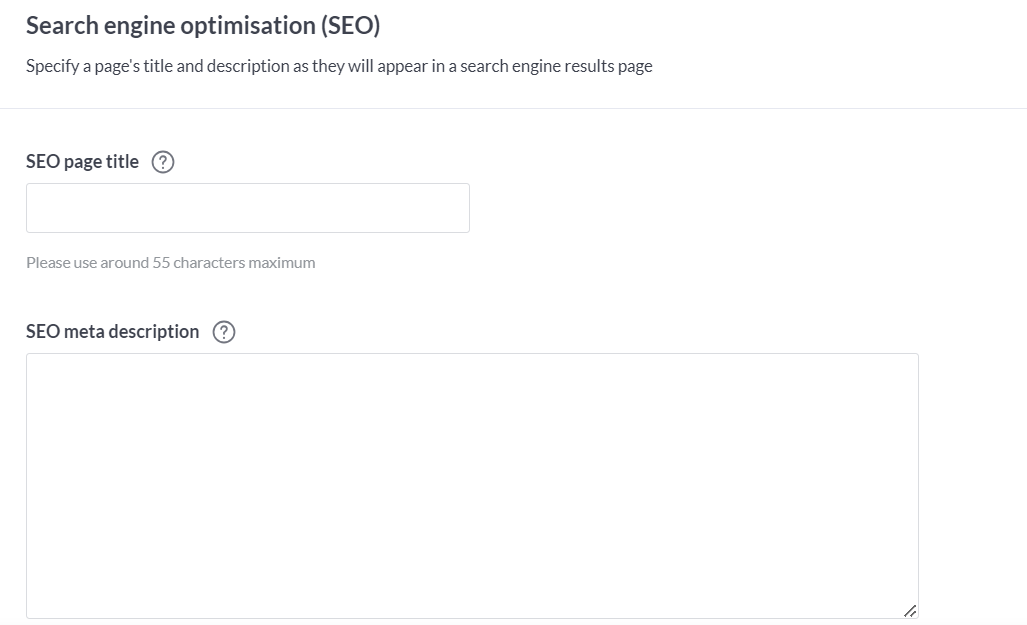Click the horizontal divider under the subtitle
The image size is (1027, 625).
point(513,108)
